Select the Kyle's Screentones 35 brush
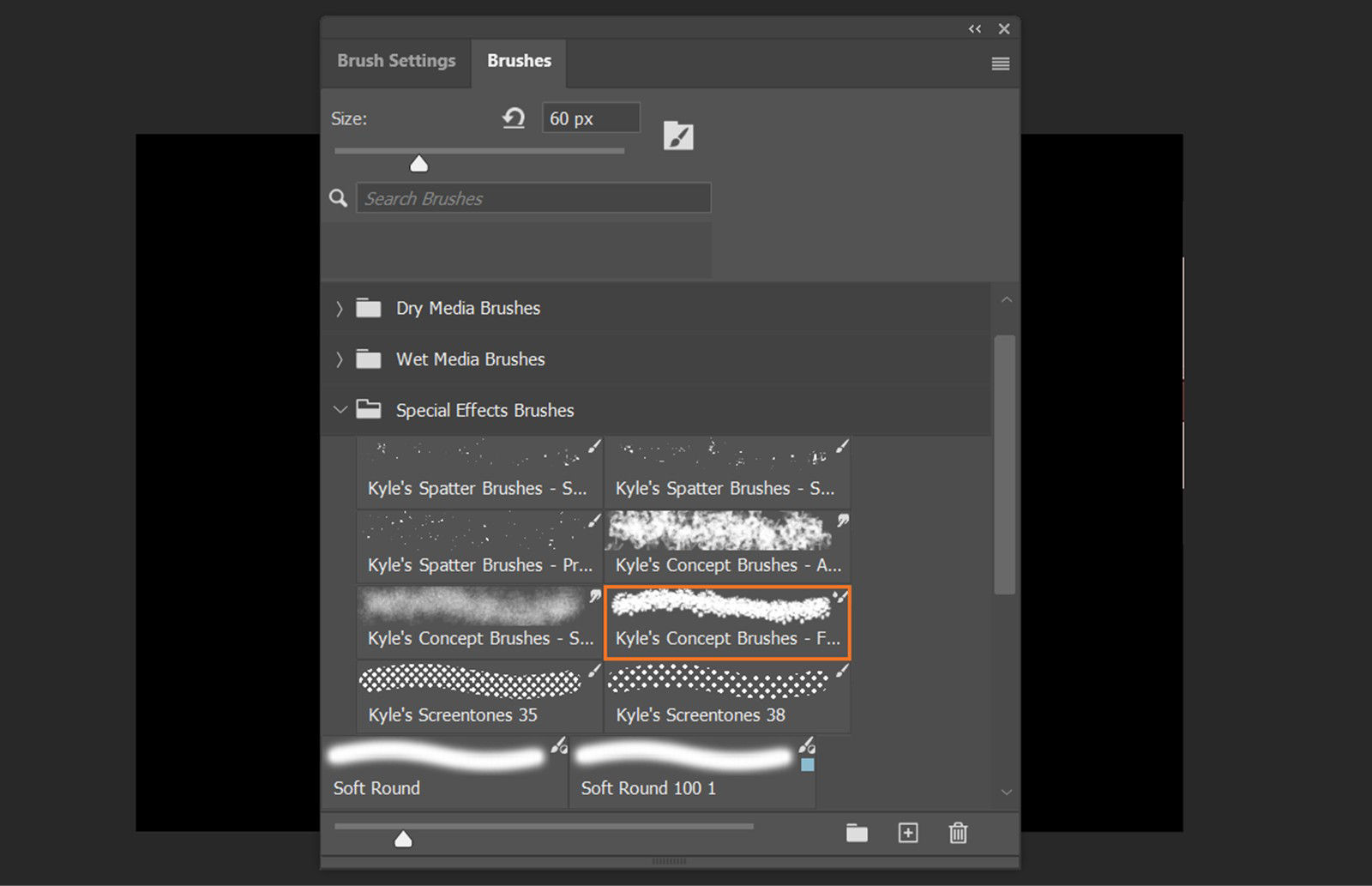 [x=476, y=695]
